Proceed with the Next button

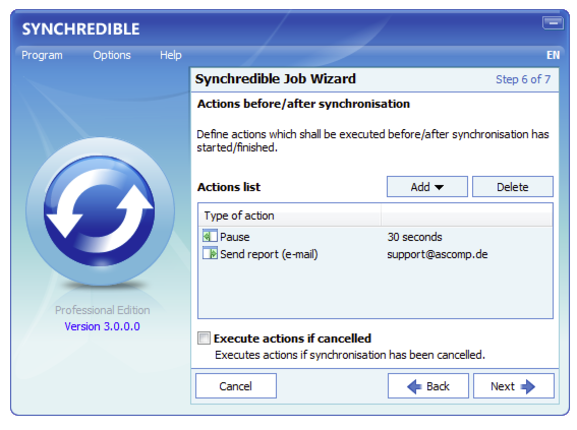[514, 386]
